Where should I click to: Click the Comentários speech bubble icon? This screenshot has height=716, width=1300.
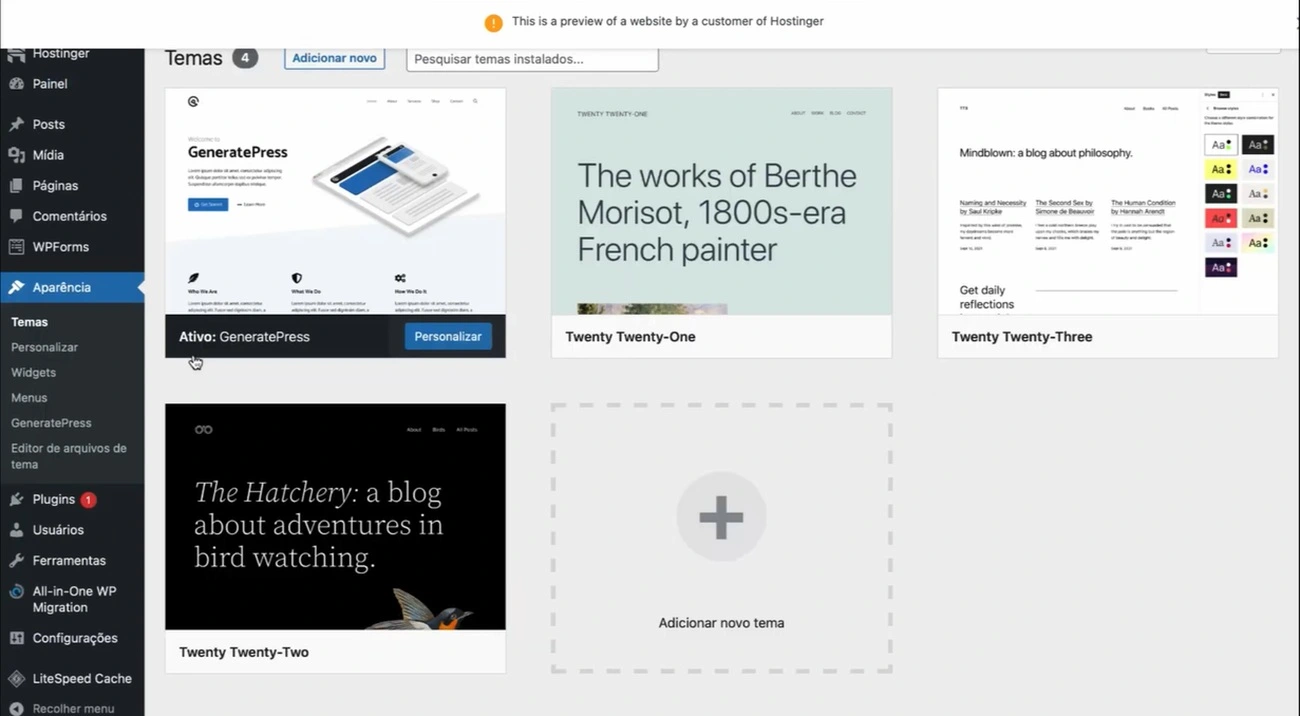pyautogui.click(x=16, y=216)
